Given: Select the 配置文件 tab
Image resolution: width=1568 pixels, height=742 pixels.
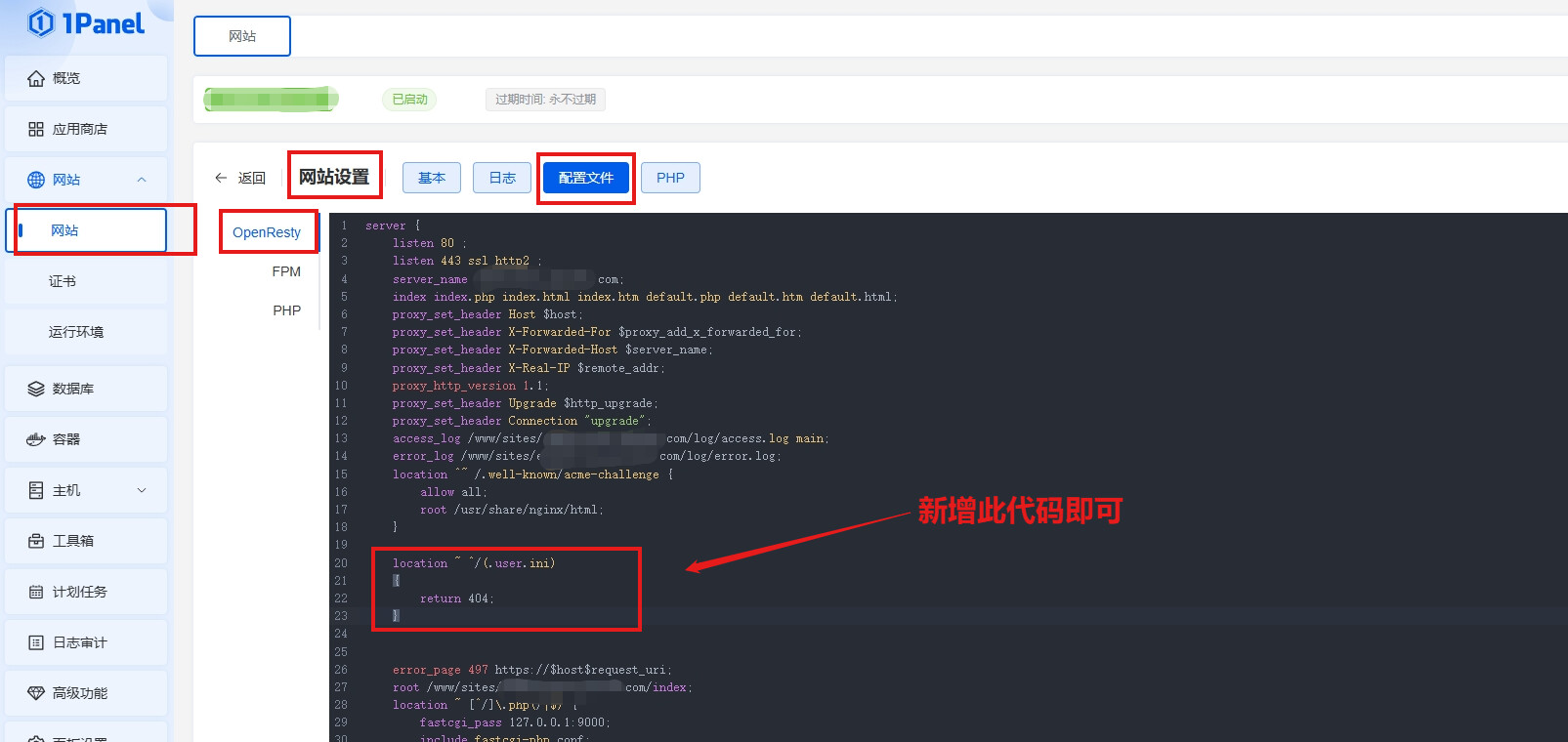Looking at the screenshot, I should click(586, 178).
